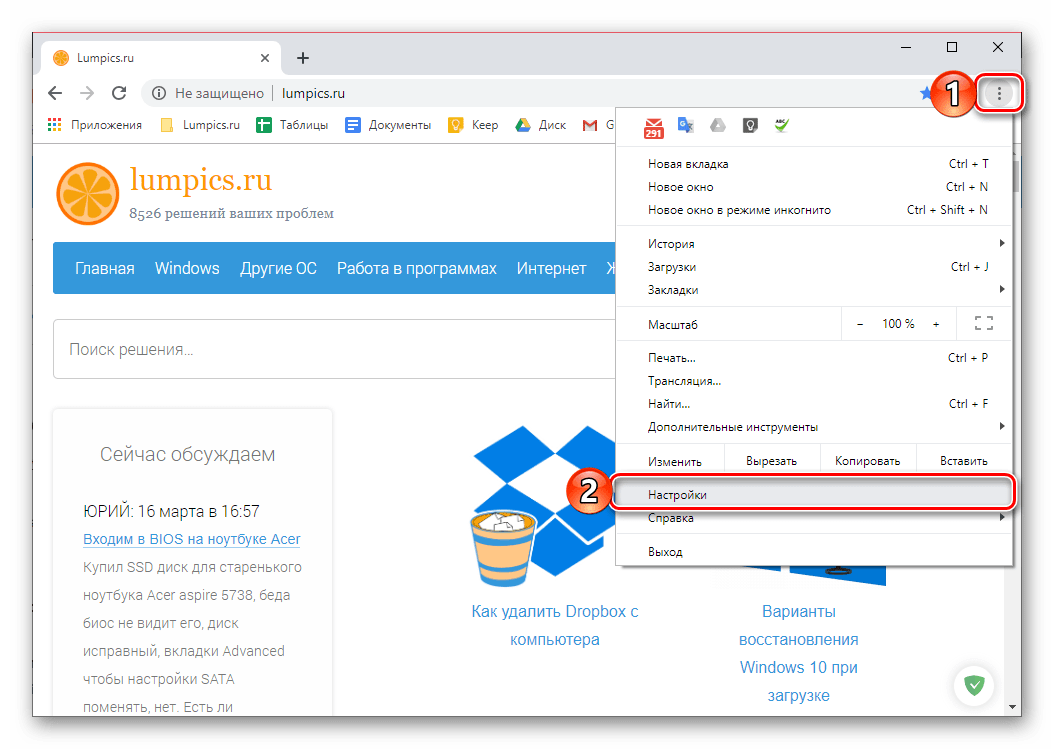
Task: Select Выход to quit Chrome
Action: click(x=814, y=552)
